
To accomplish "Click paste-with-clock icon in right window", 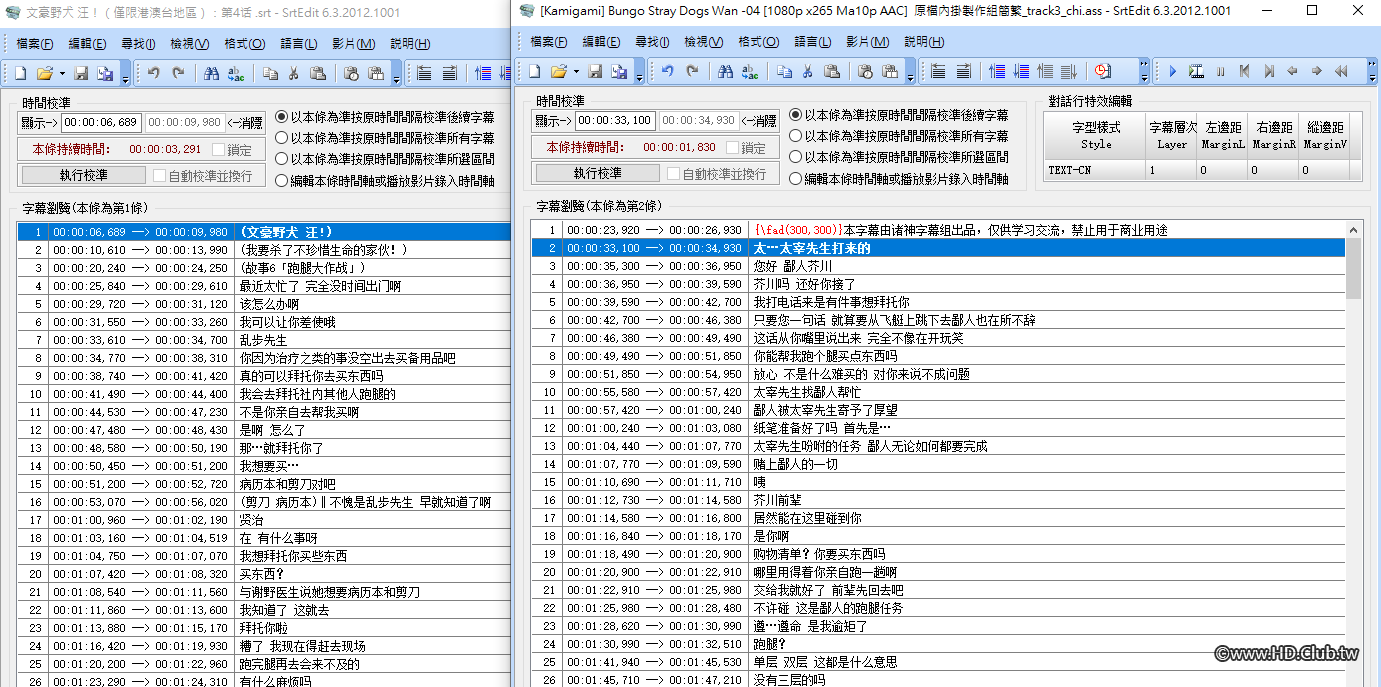I will pos(866,71).
